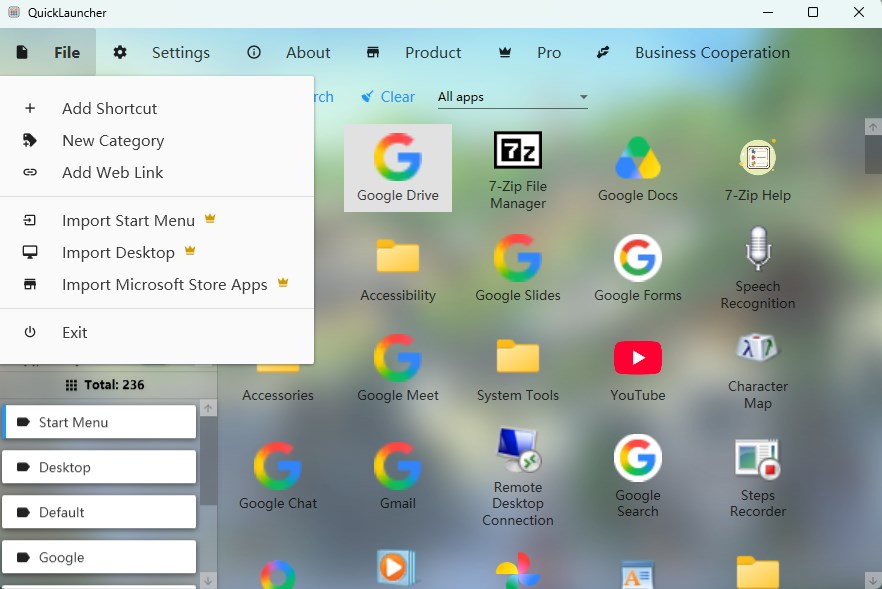Open the 7-Zip Help icon
The image size is (882, 589).
coord(758,168)
